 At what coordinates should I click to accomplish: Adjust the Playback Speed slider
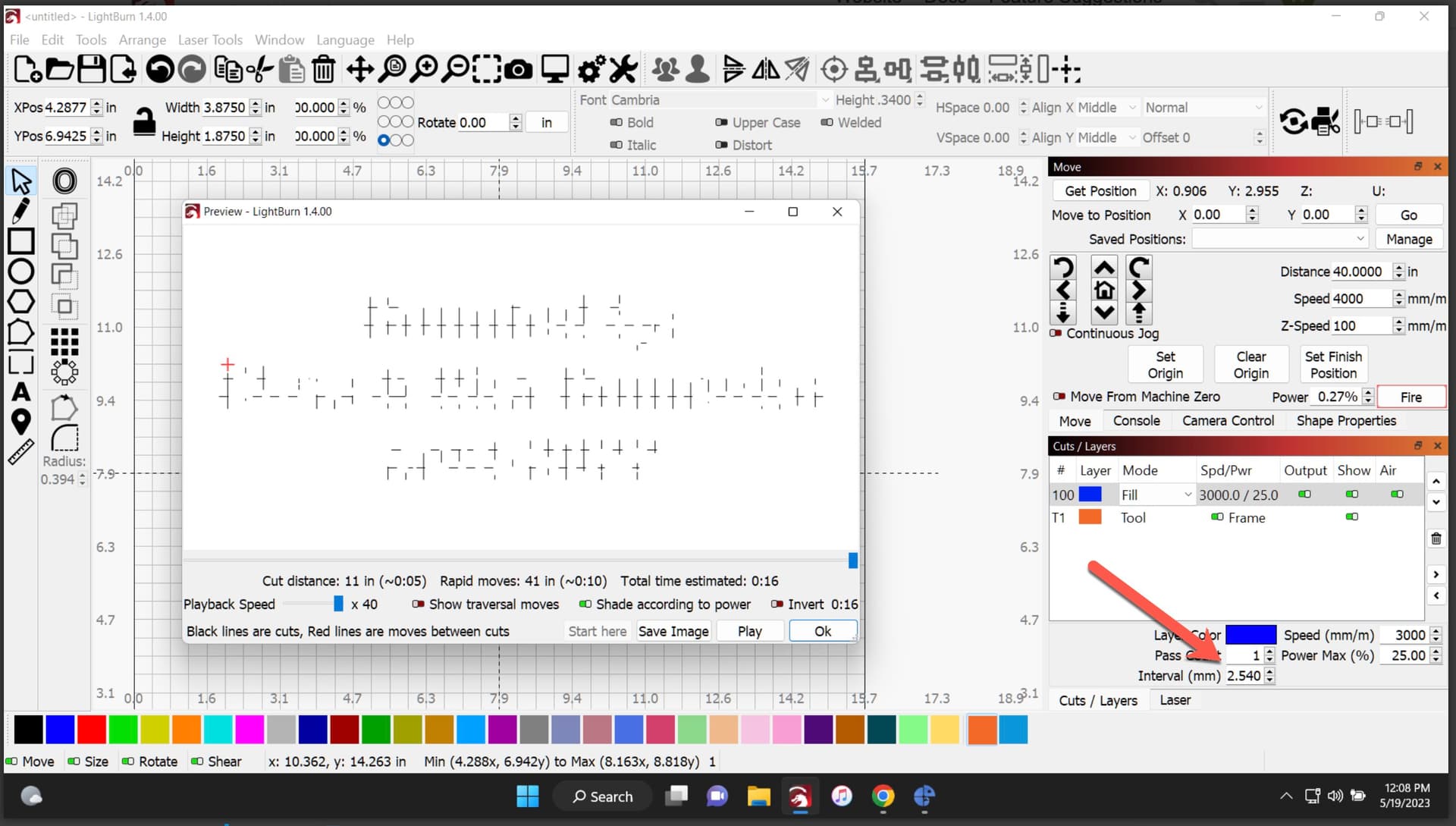[x=339, y=604]
